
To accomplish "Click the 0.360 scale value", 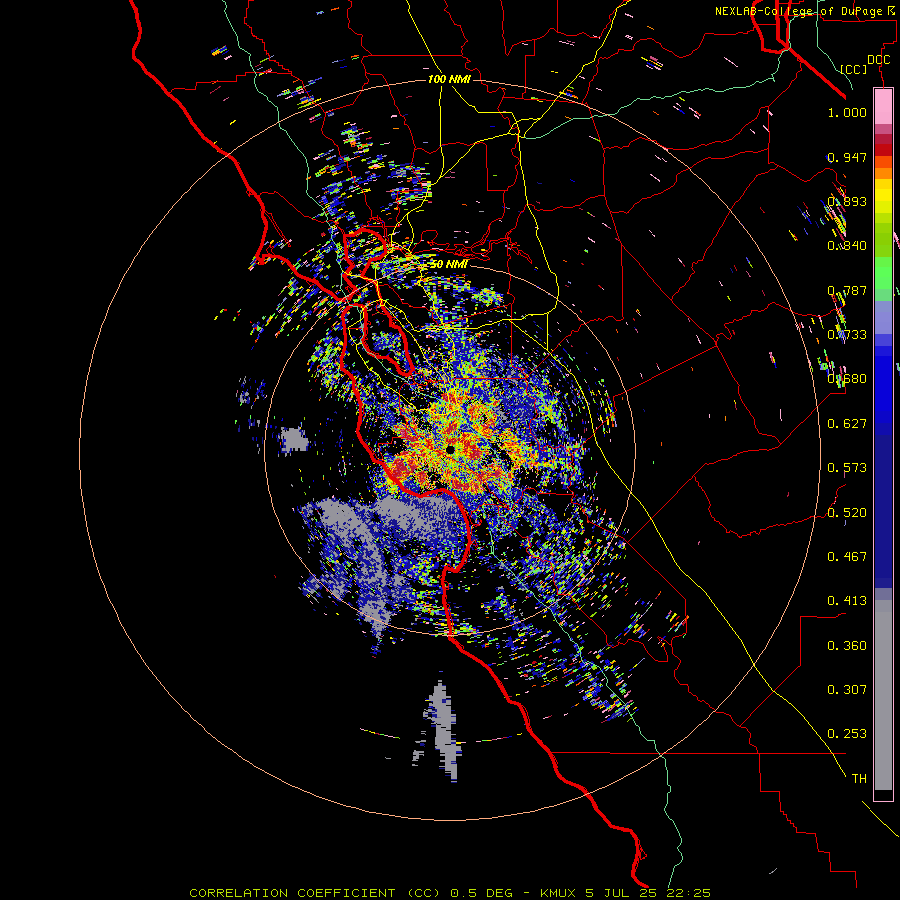I will pyautogui.click(x=847, y=646).
